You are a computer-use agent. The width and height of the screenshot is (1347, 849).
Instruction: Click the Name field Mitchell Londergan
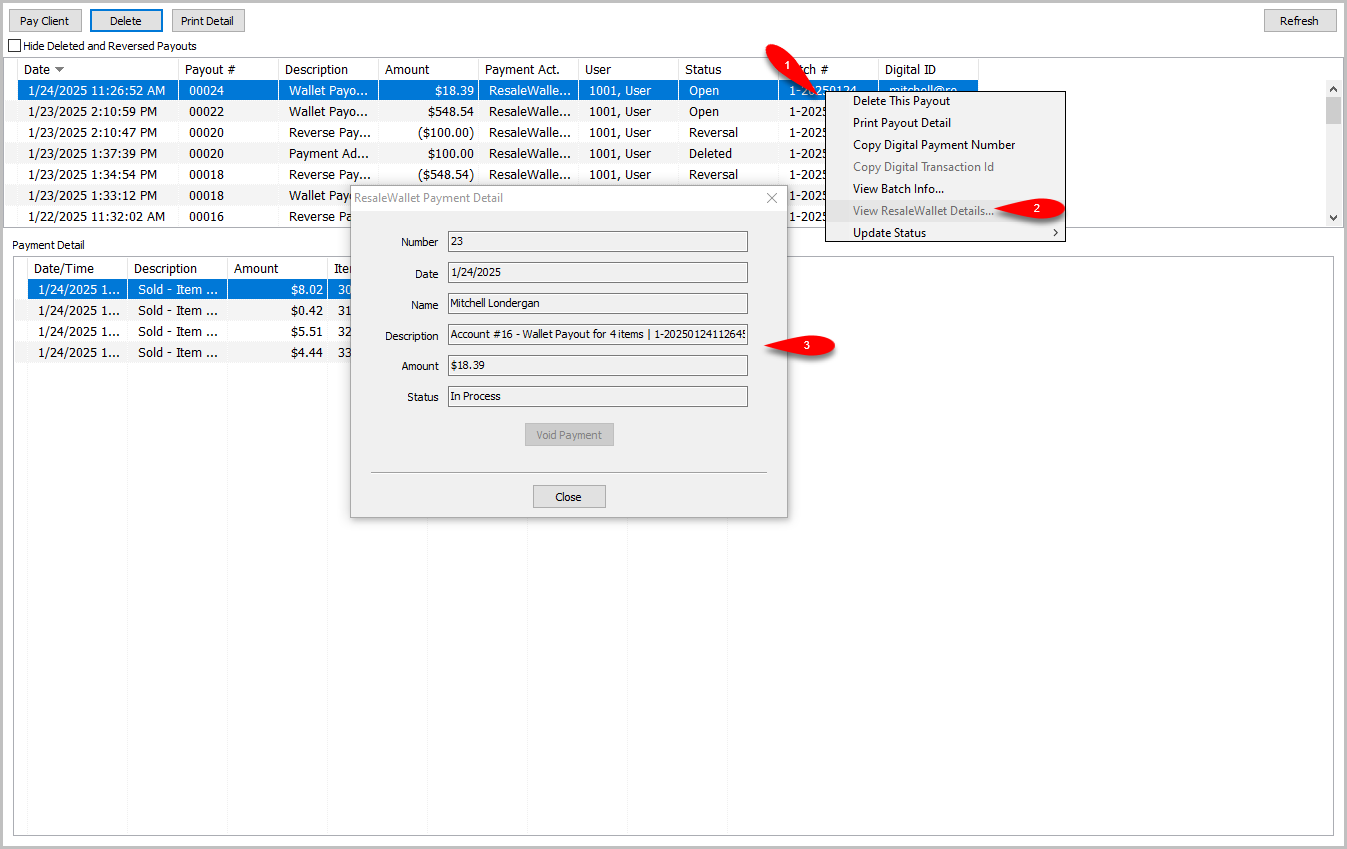[598, 303]
